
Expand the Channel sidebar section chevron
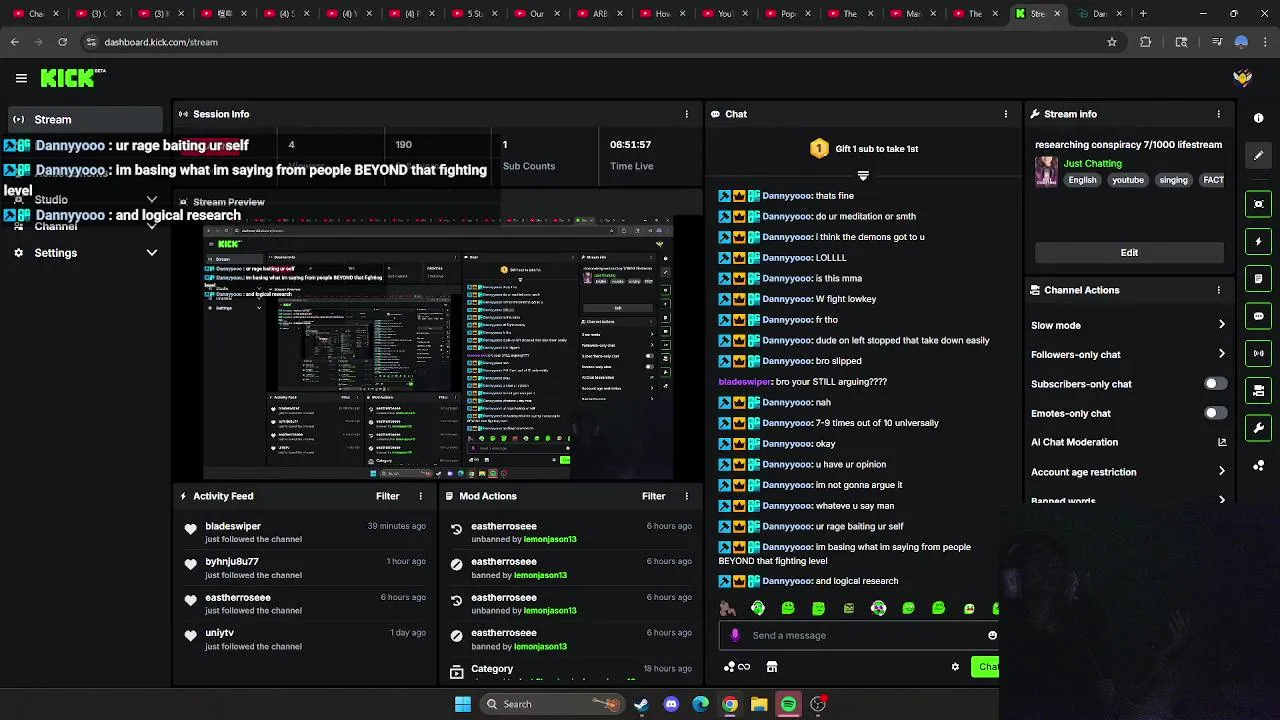pos(152,227)
